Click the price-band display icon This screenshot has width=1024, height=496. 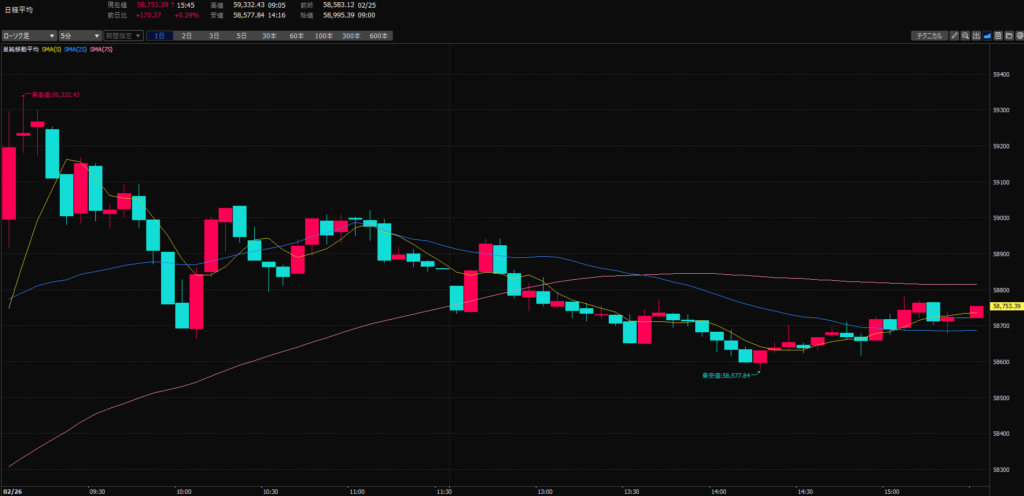coord(977,36)
